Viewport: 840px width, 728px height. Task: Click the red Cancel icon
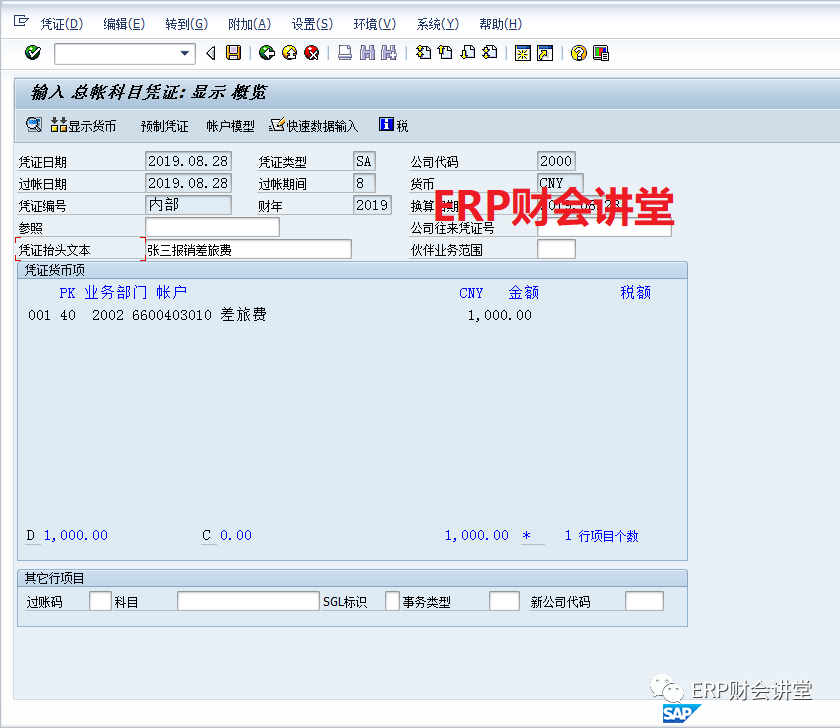pyautogui.click(x=312, y=53)
